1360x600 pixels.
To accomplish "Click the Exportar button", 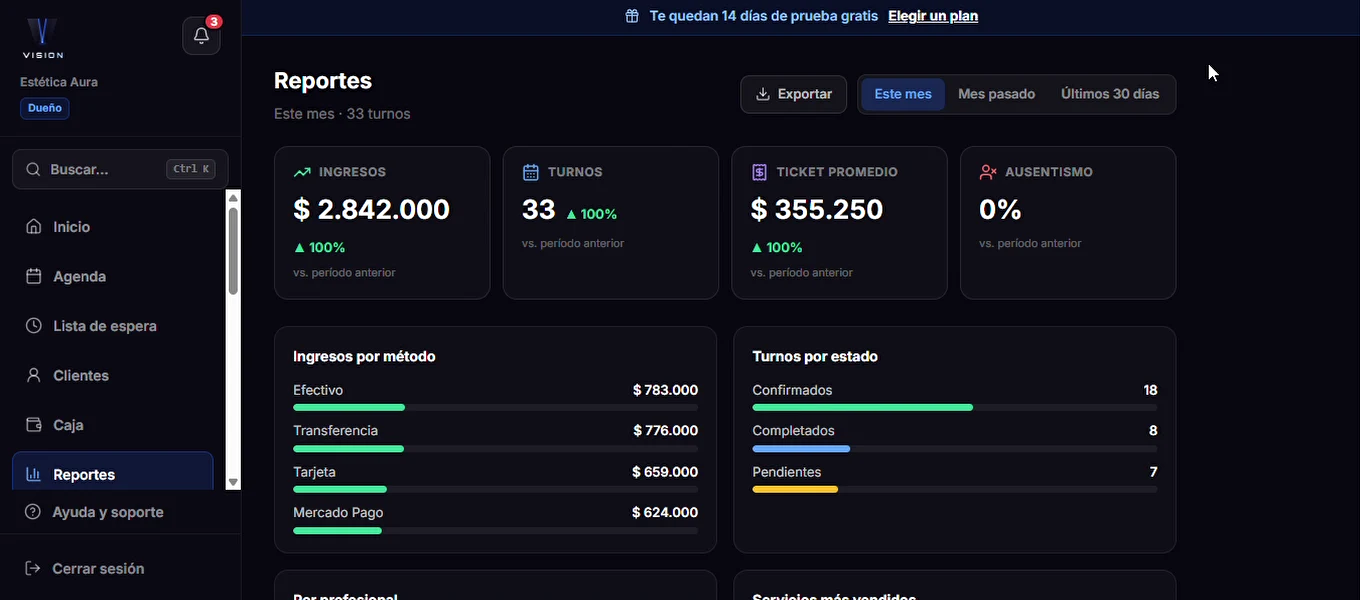I will [x=794, y=94].
